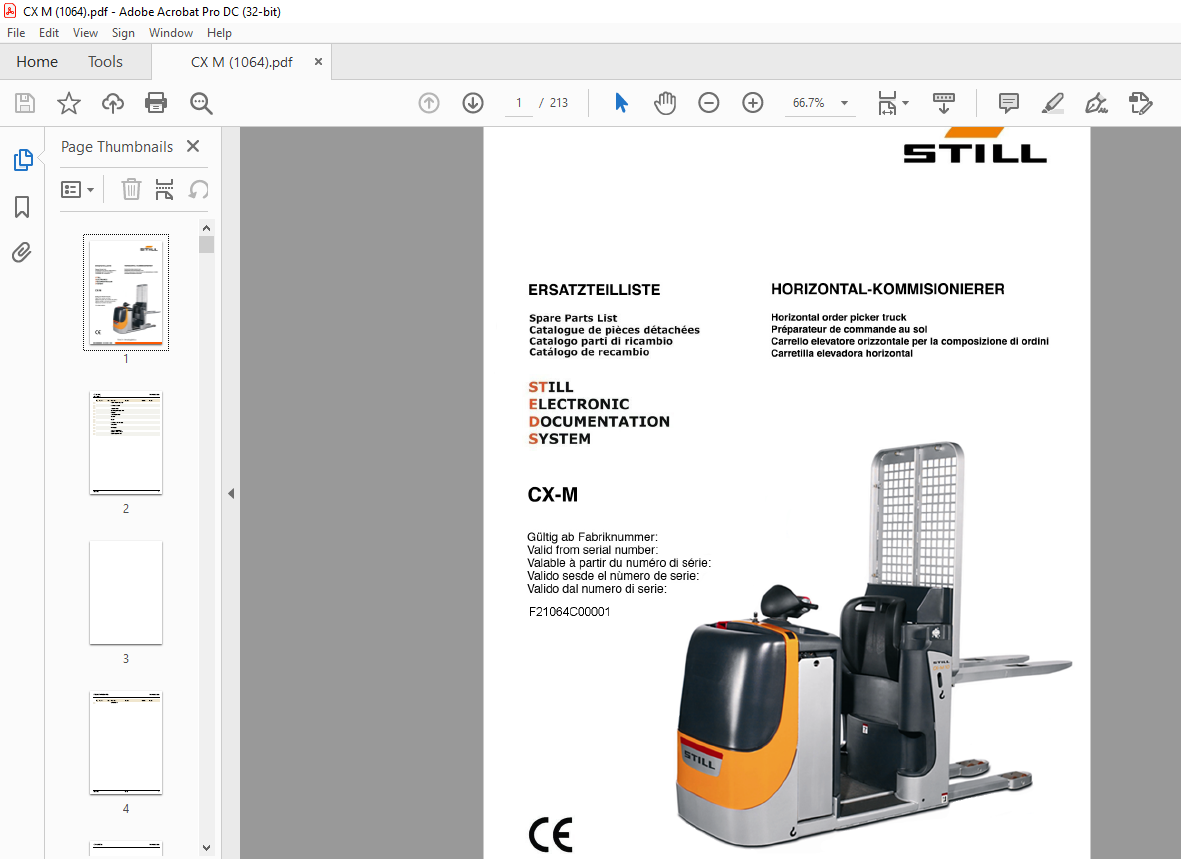Click the thumbnail panel scrollbar thumb
1181x859 pixels.
(206, 245)
